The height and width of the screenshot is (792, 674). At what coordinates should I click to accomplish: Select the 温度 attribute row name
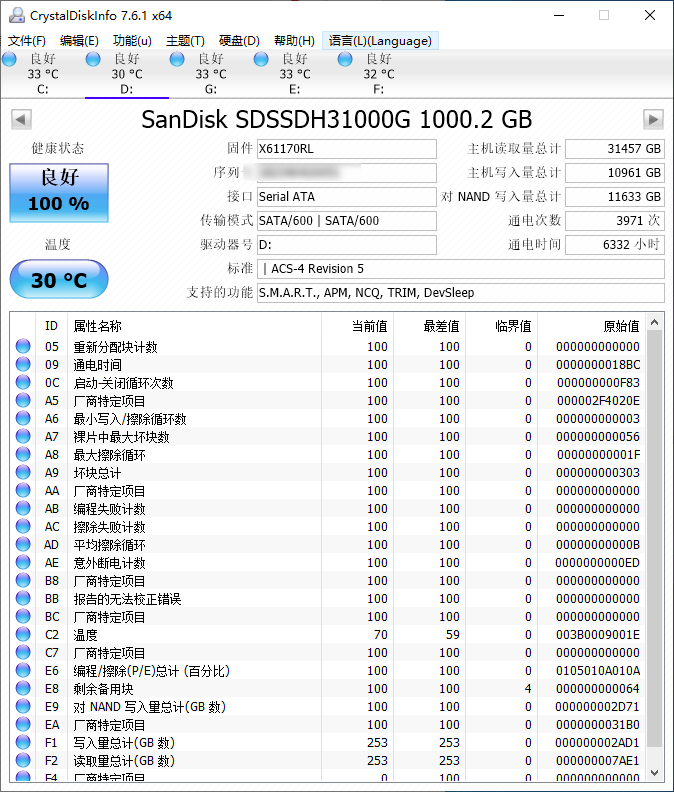click(x=85, y=635)
